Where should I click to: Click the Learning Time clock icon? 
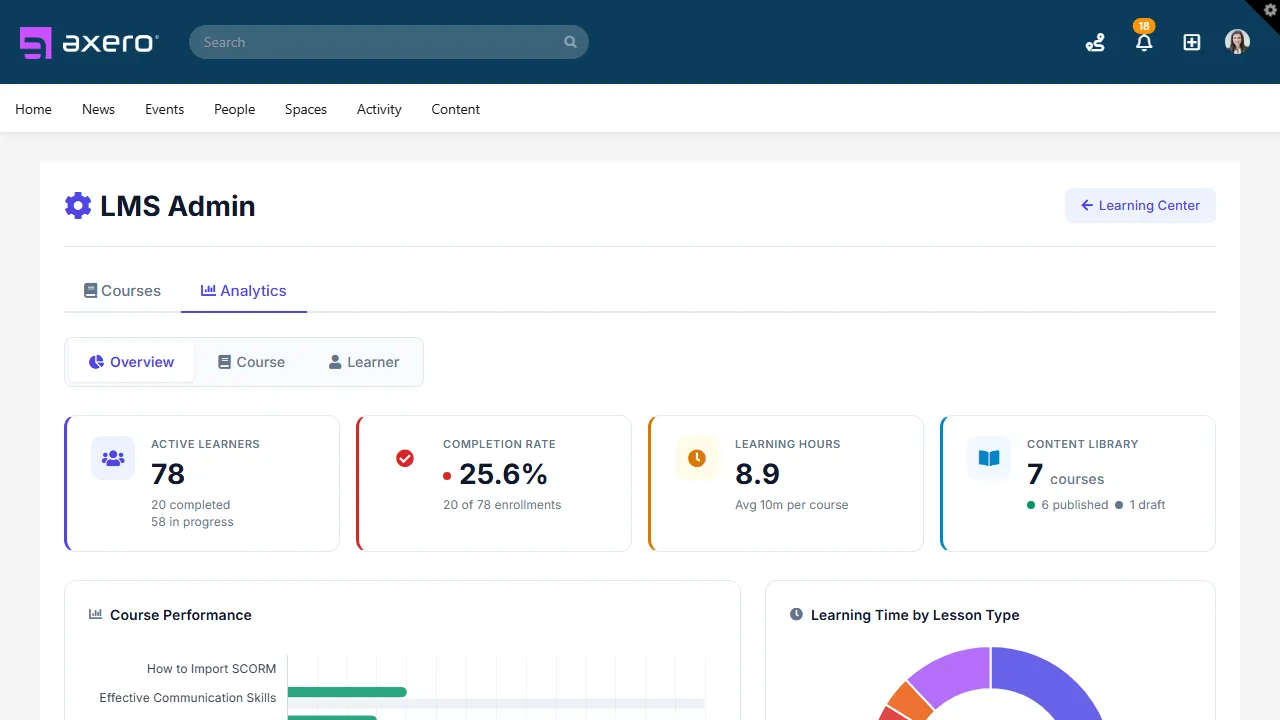coord(796,614)
